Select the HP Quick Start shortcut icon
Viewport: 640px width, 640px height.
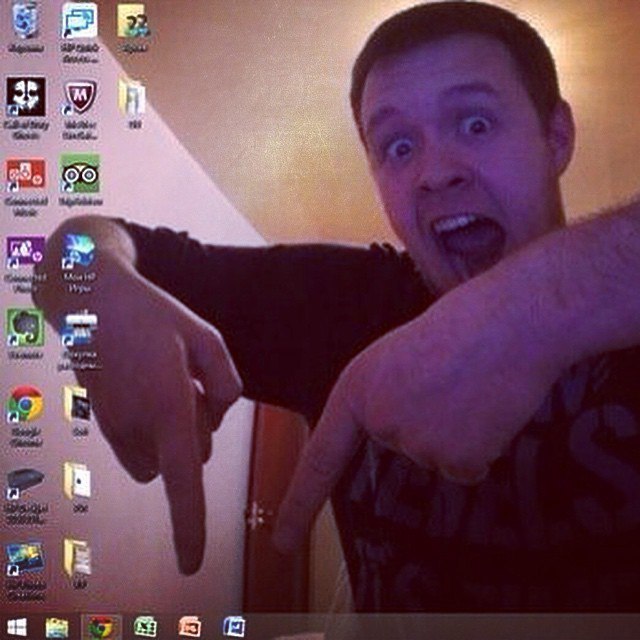point(79,20)
